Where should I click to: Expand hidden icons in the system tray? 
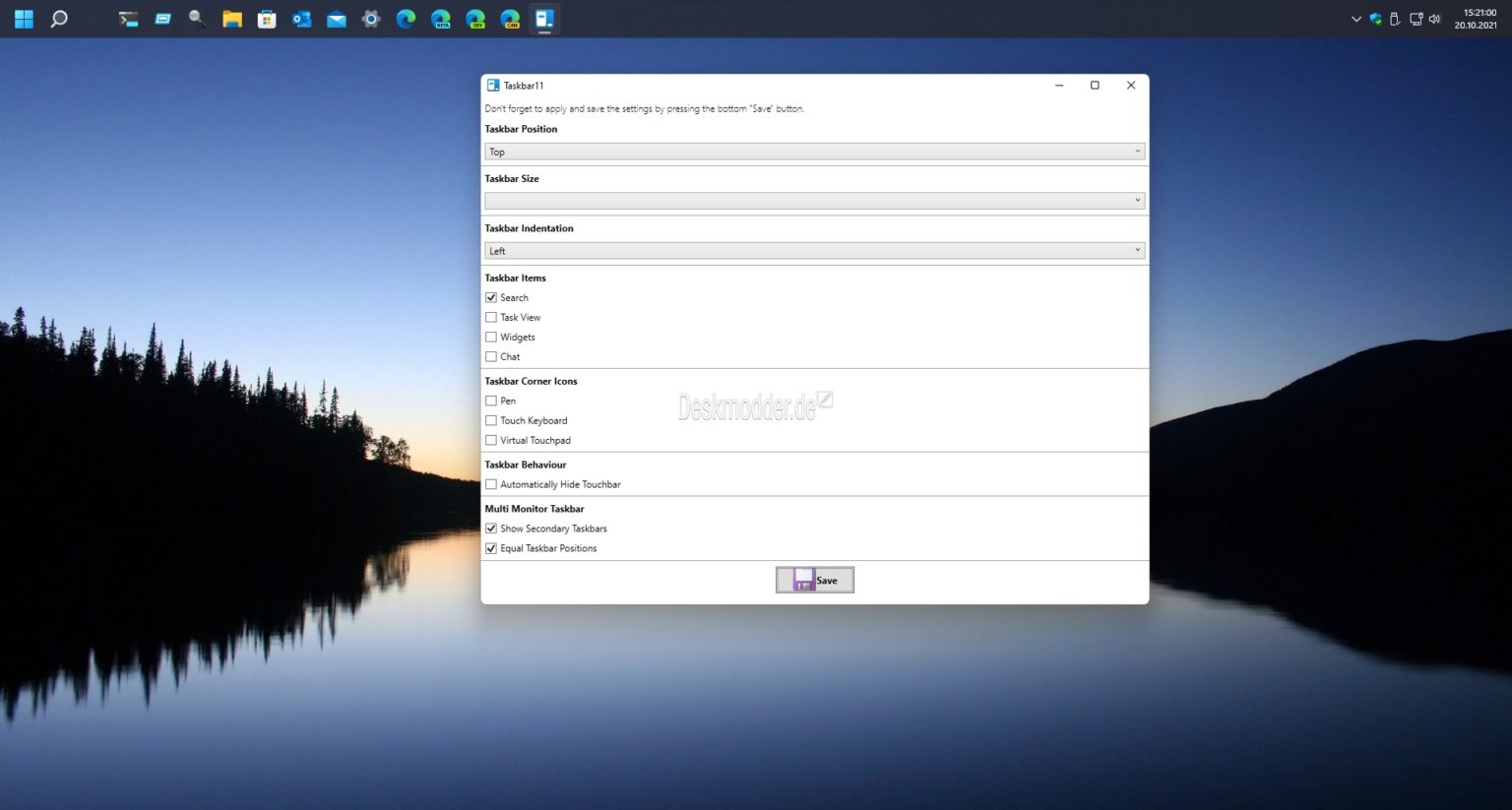tap(1355, 18)
